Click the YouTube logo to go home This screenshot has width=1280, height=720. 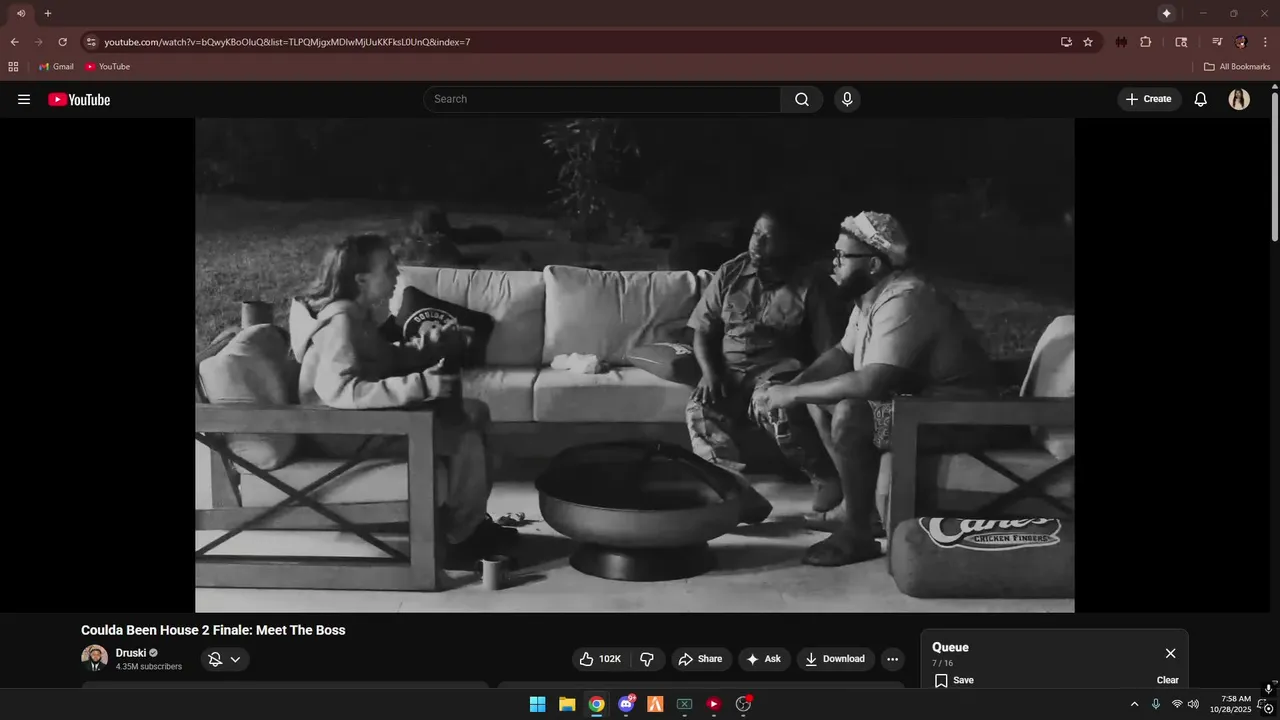click(x=79, y=99)
